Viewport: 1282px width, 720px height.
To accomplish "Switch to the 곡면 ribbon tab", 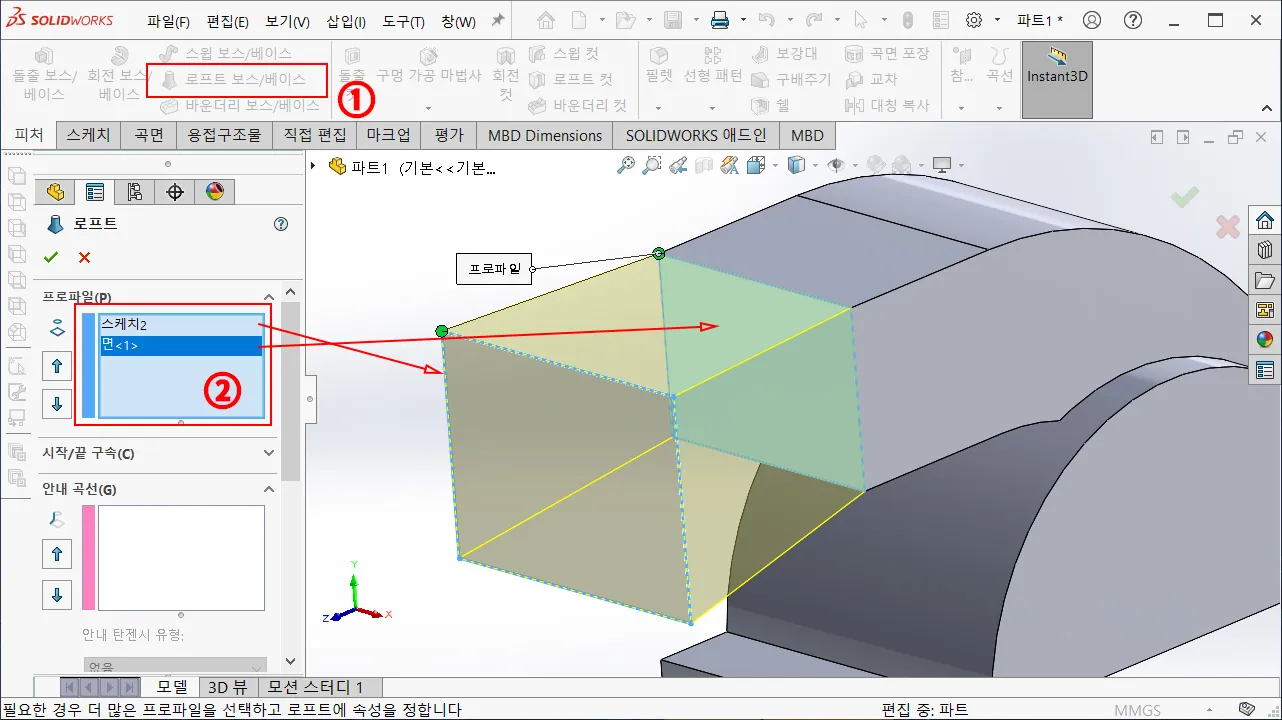I will pos(148,135).
